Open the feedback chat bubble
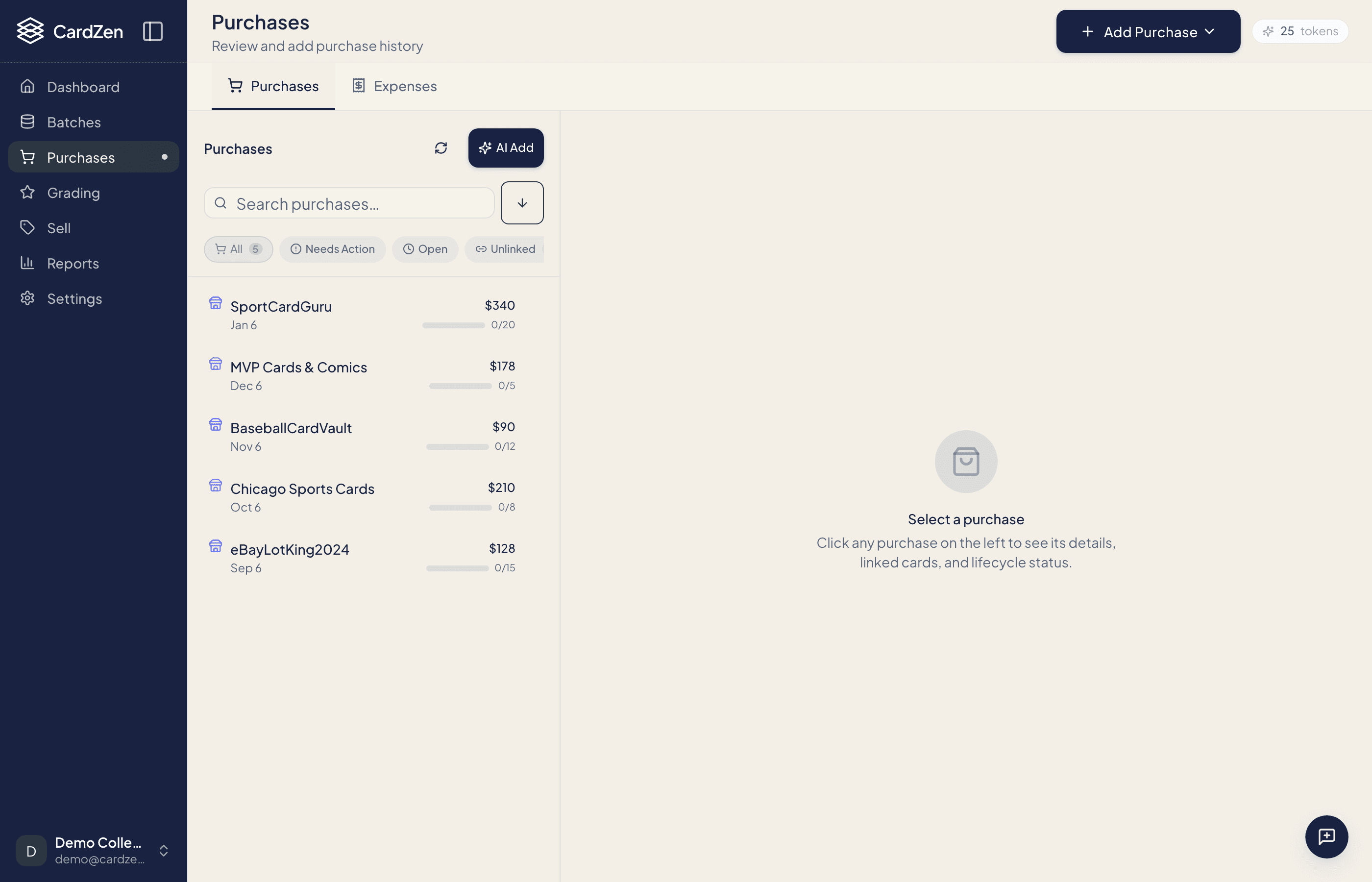1372x882 pixels. (x=1327, y=836)
